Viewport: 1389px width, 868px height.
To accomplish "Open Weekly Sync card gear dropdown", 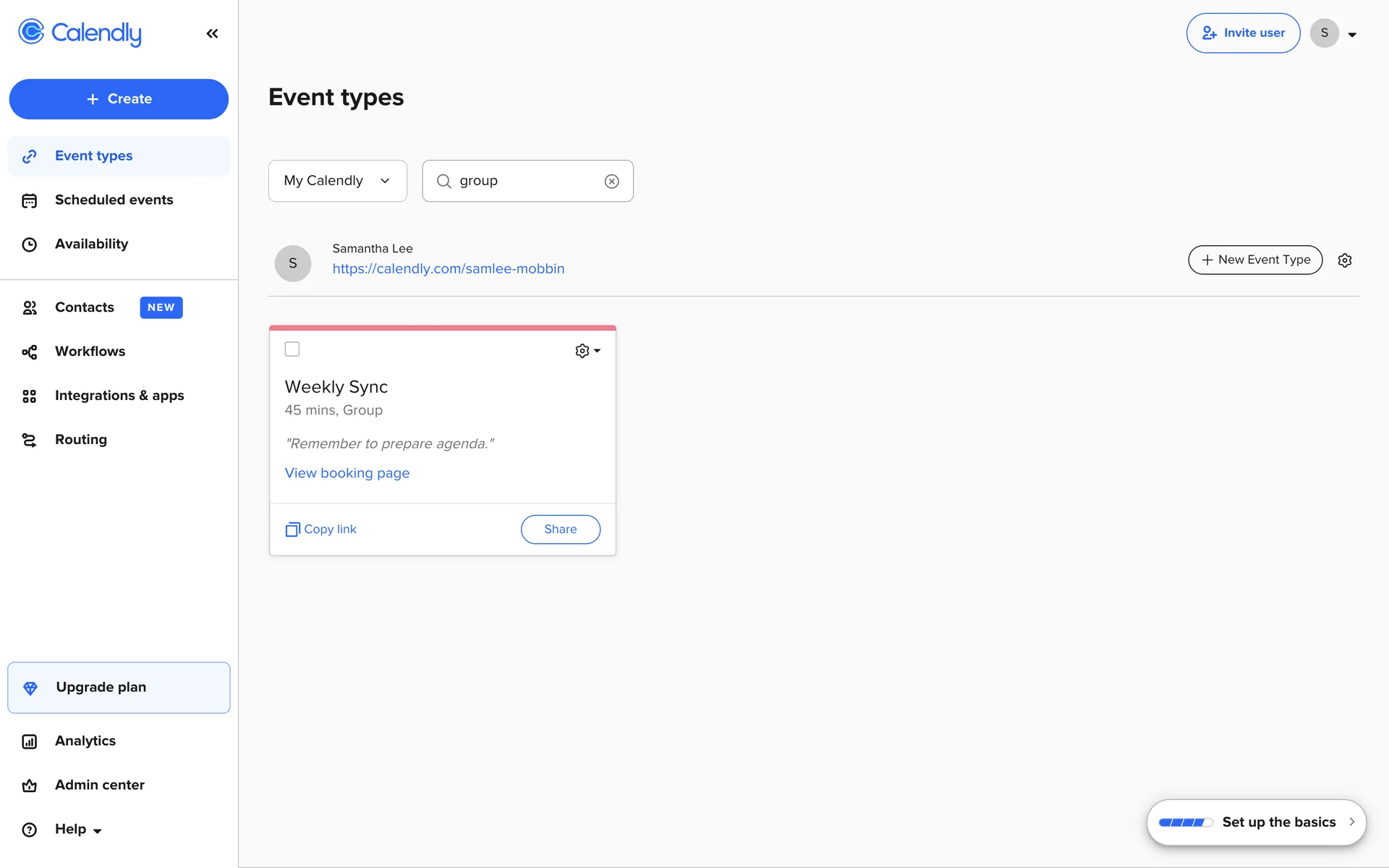I will click(587, 351).
